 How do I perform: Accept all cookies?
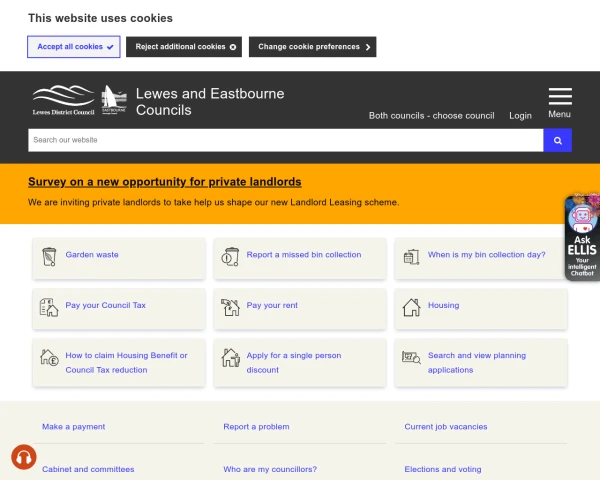click(x=74, y=47)
